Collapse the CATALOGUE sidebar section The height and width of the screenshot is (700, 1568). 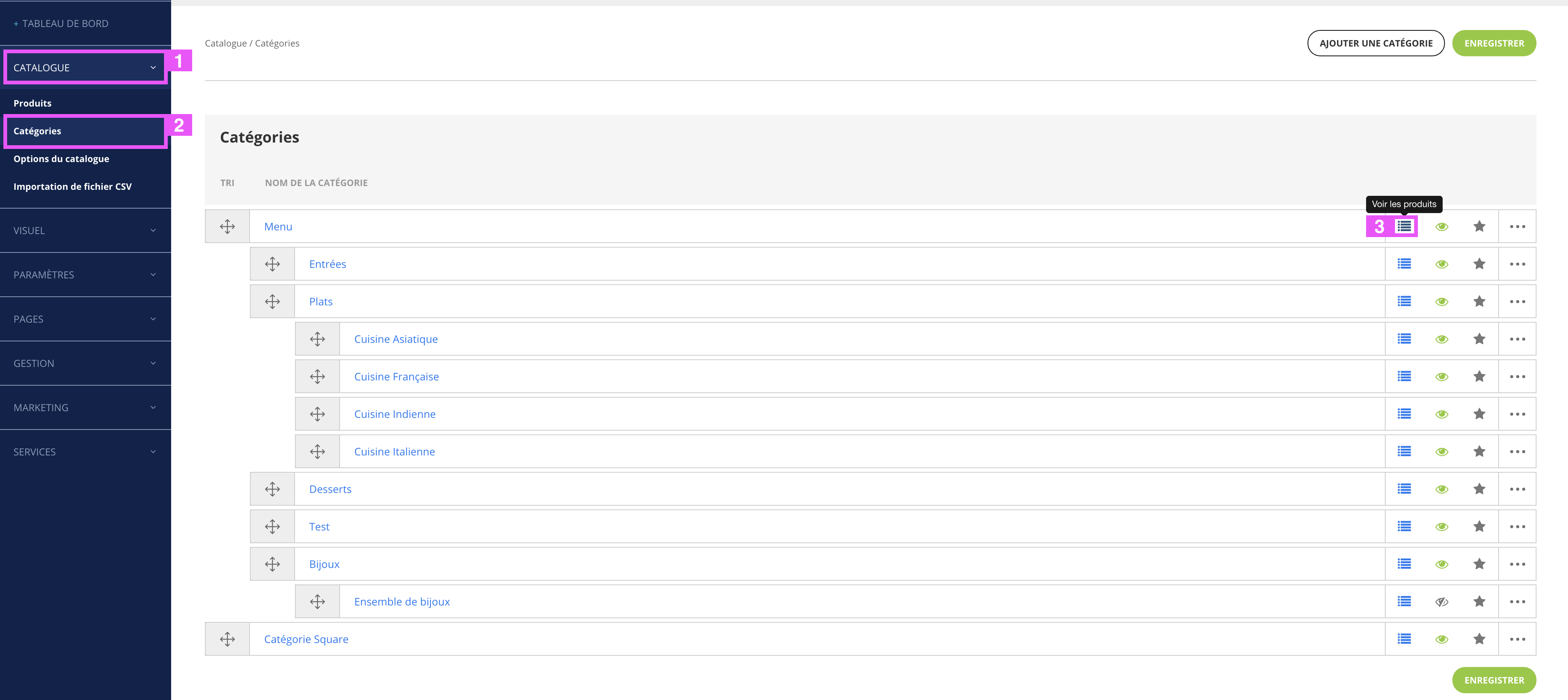pos(84,68)
